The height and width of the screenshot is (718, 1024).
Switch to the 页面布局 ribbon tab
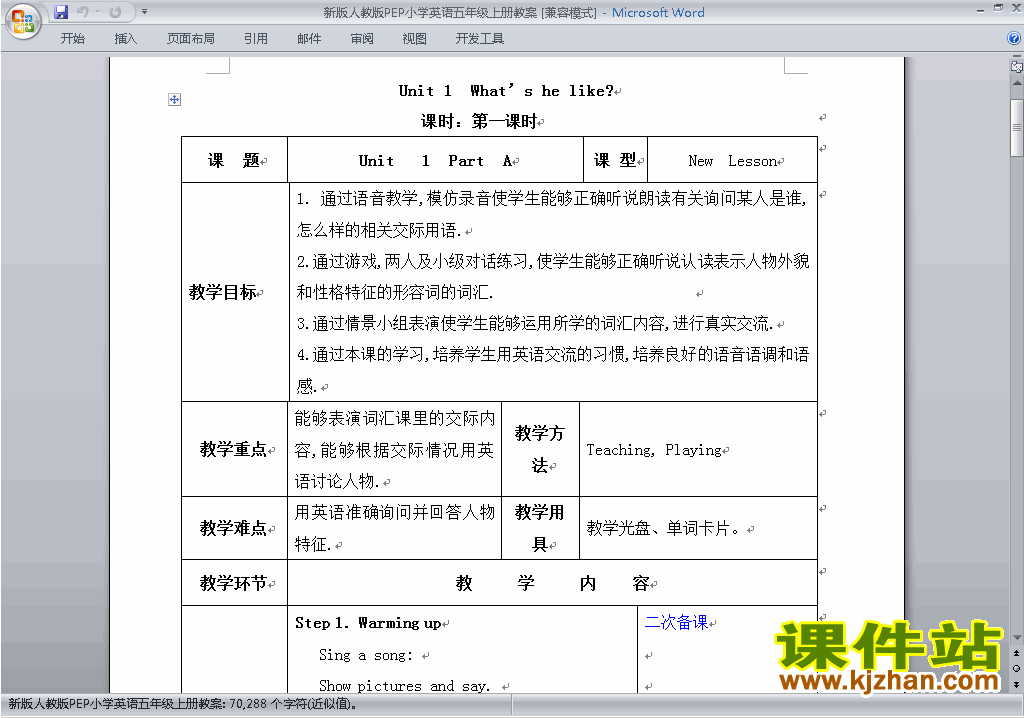191,39
